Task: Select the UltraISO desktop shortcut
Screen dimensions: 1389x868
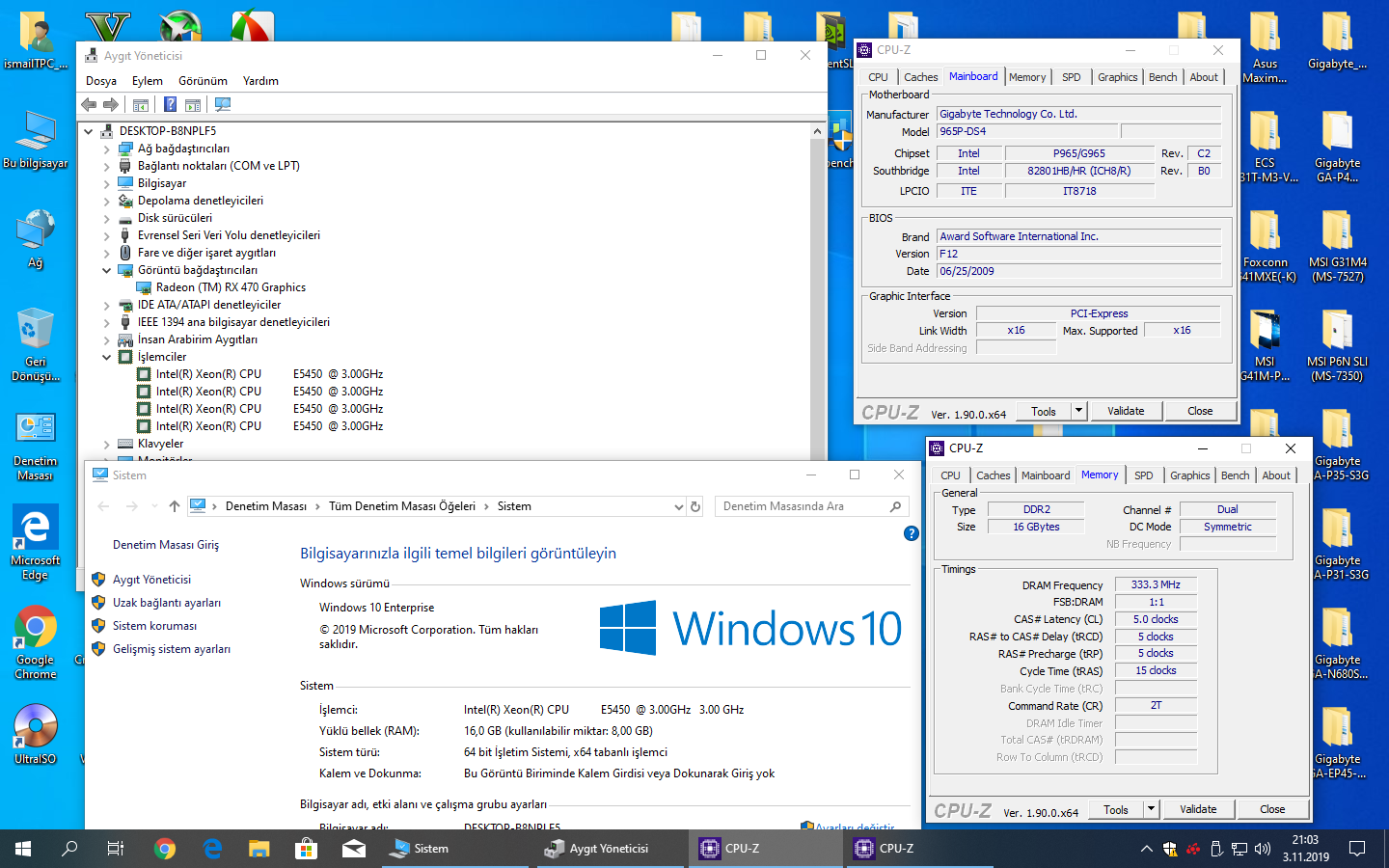Action: 36,734
